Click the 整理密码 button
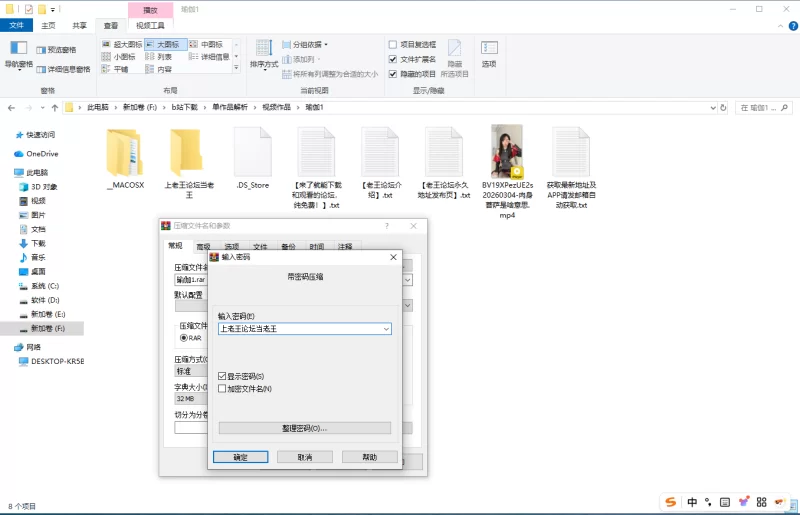The image size is (800, 515). (x=305, y=428)
